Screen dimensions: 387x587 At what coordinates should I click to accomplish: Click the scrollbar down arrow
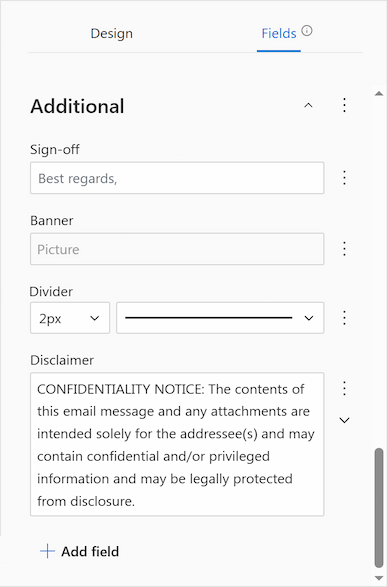[x=379, y=578]
